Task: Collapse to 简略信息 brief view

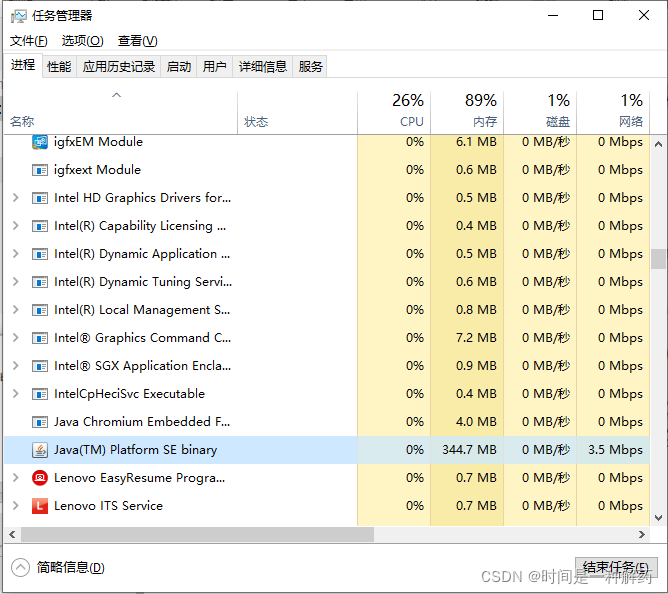Action: pyautogui.click(x=58, y=568)
